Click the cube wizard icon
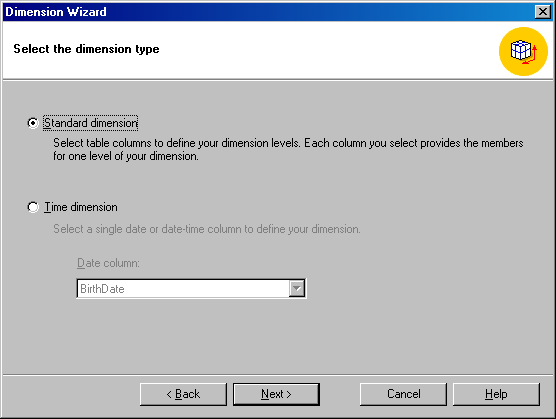This screenshot has height=419, width=556. pos(523,52)
